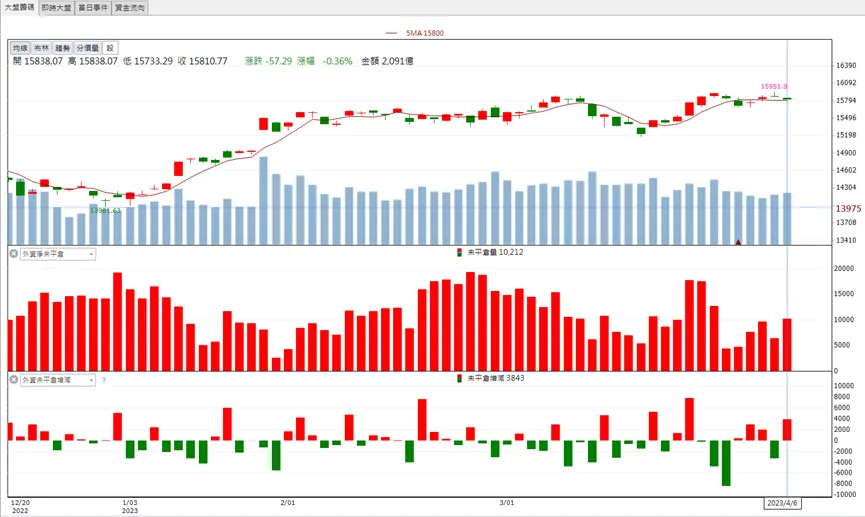Open help question mark beside 外資未平倉增減
This screenshot has width=865, height=517.
[x=104, y=380]
